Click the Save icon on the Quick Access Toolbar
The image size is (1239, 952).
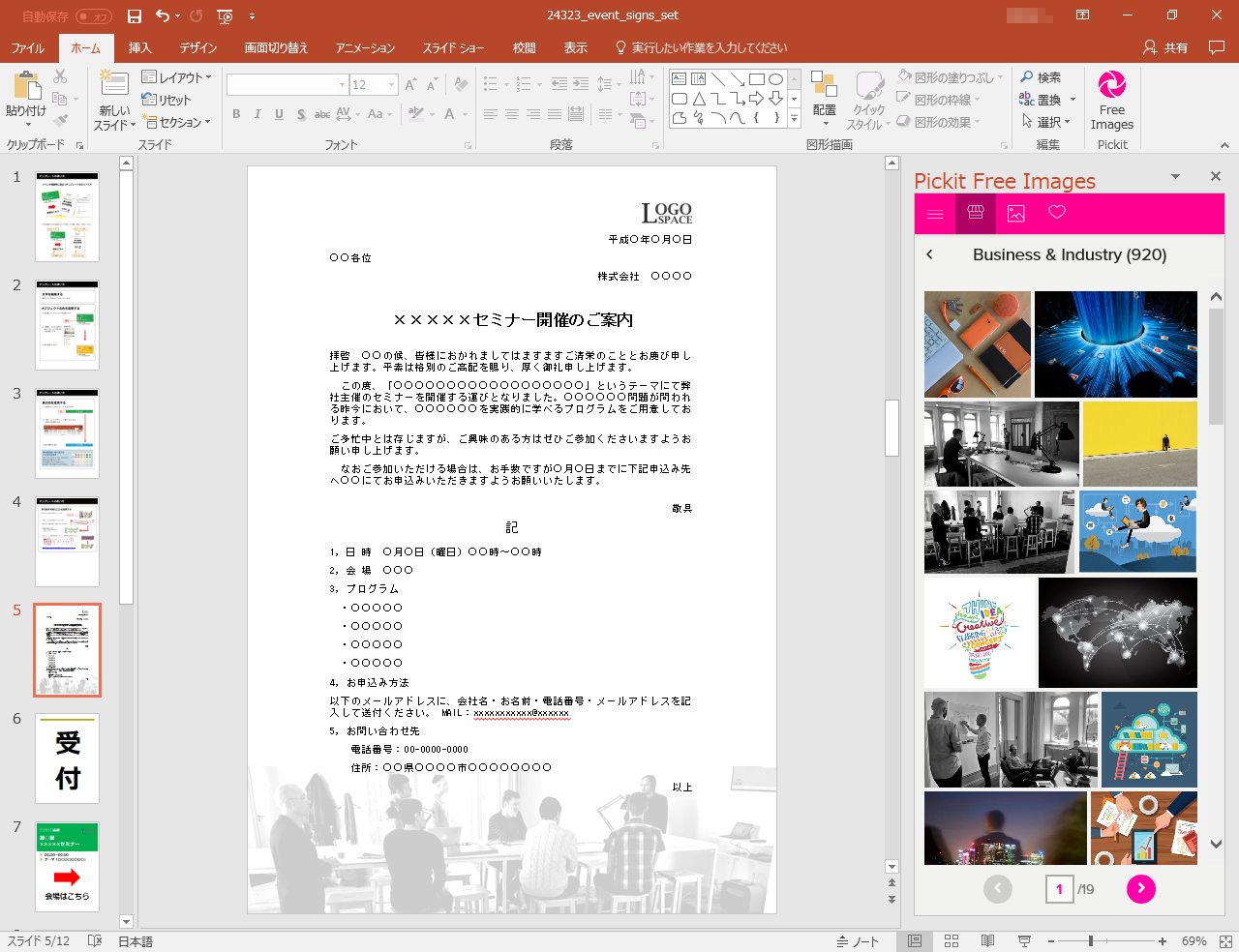click(134, 15)
